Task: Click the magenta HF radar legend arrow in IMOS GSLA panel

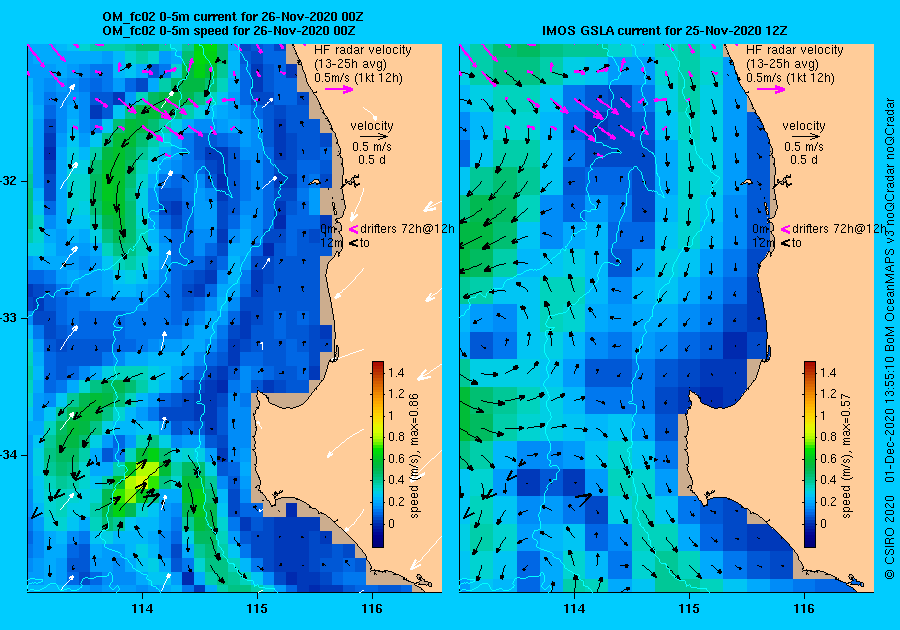Action: tap(771, 89)
